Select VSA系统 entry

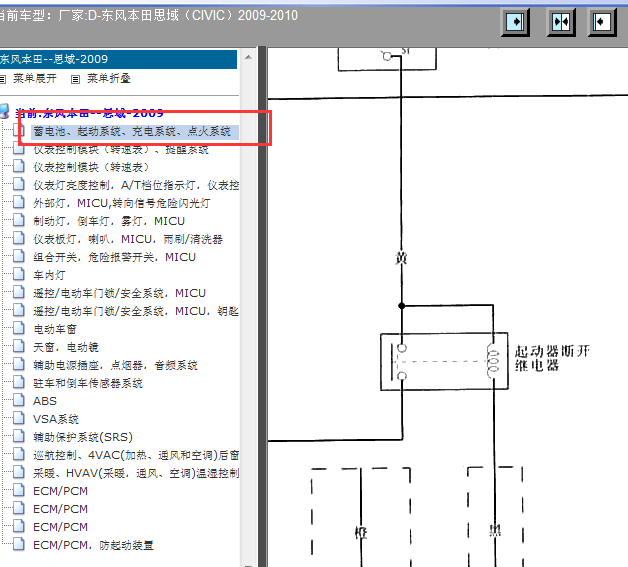pos(56,419)
